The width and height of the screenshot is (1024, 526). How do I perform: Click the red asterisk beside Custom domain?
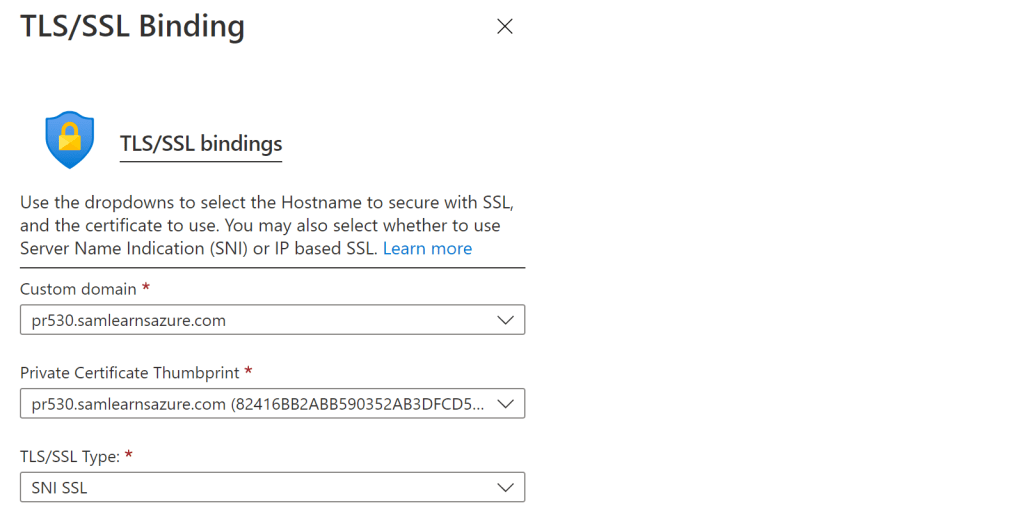coord(146,288)
